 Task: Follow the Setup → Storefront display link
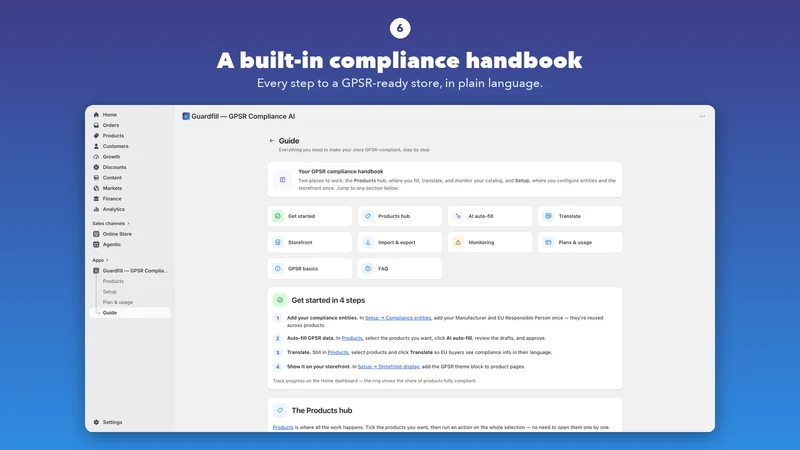[x=389, y=367]
